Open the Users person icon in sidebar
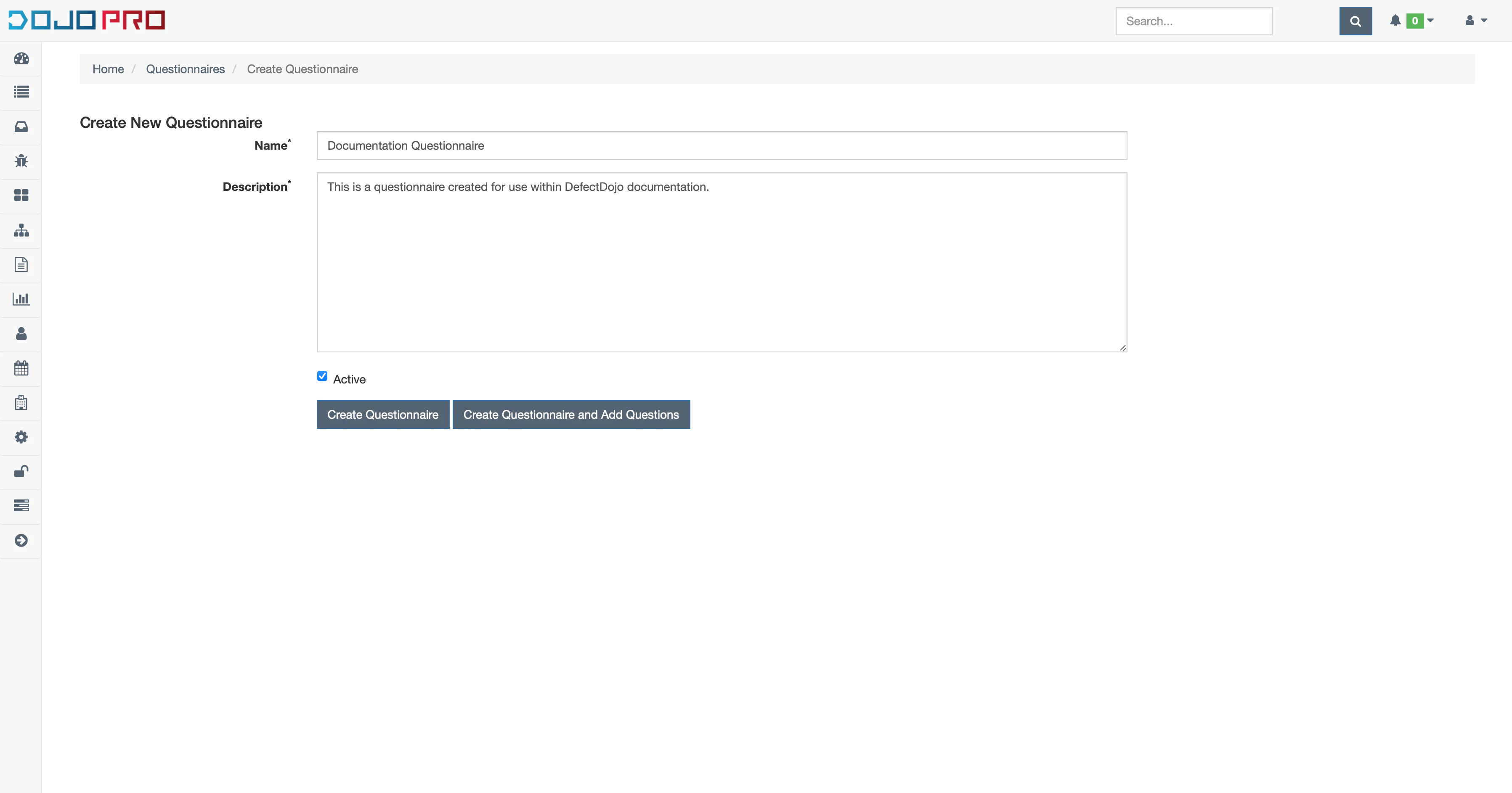Image resolution: width=1512 pixels, height=793 pixels. tap(21, 334)
